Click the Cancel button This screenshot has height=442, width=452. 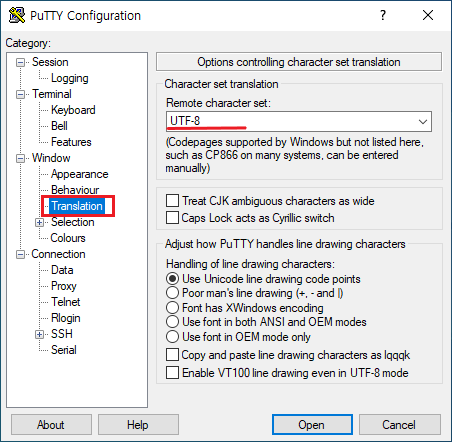tap(399, 425)
